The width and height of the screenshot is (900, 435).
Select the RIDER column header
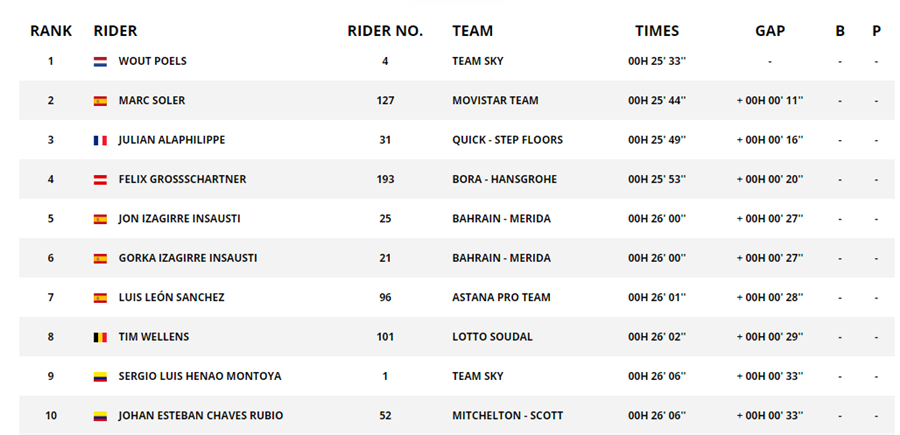(115, 31)
